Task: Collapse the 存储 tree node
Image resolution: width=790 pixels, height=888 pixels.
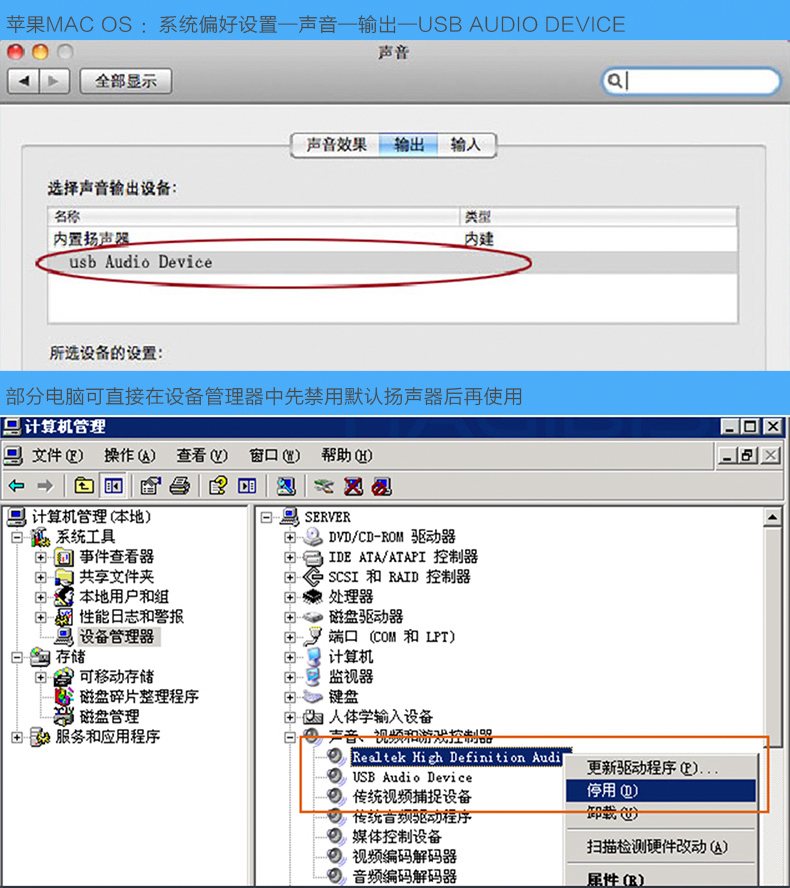Action: pos(17,657)
